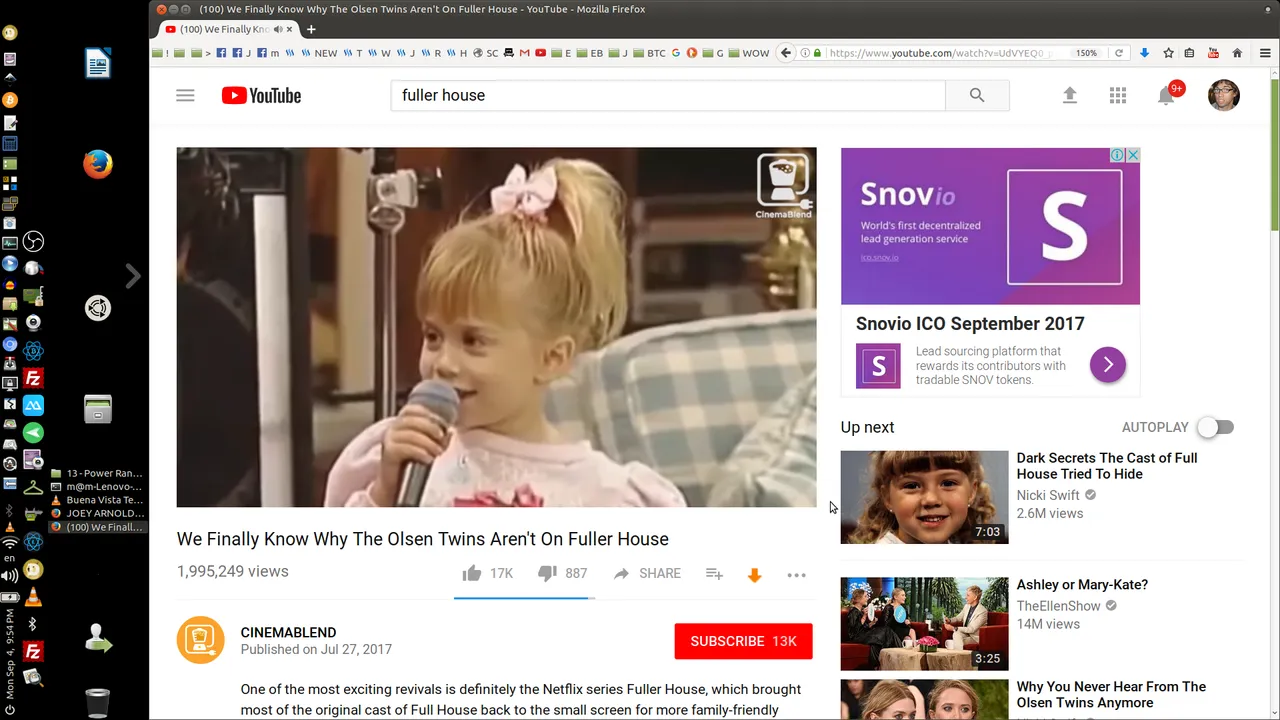1280x720 pixels.
Task: Click the ad info AdChoices icon
Action: [x=1118, y=155]
